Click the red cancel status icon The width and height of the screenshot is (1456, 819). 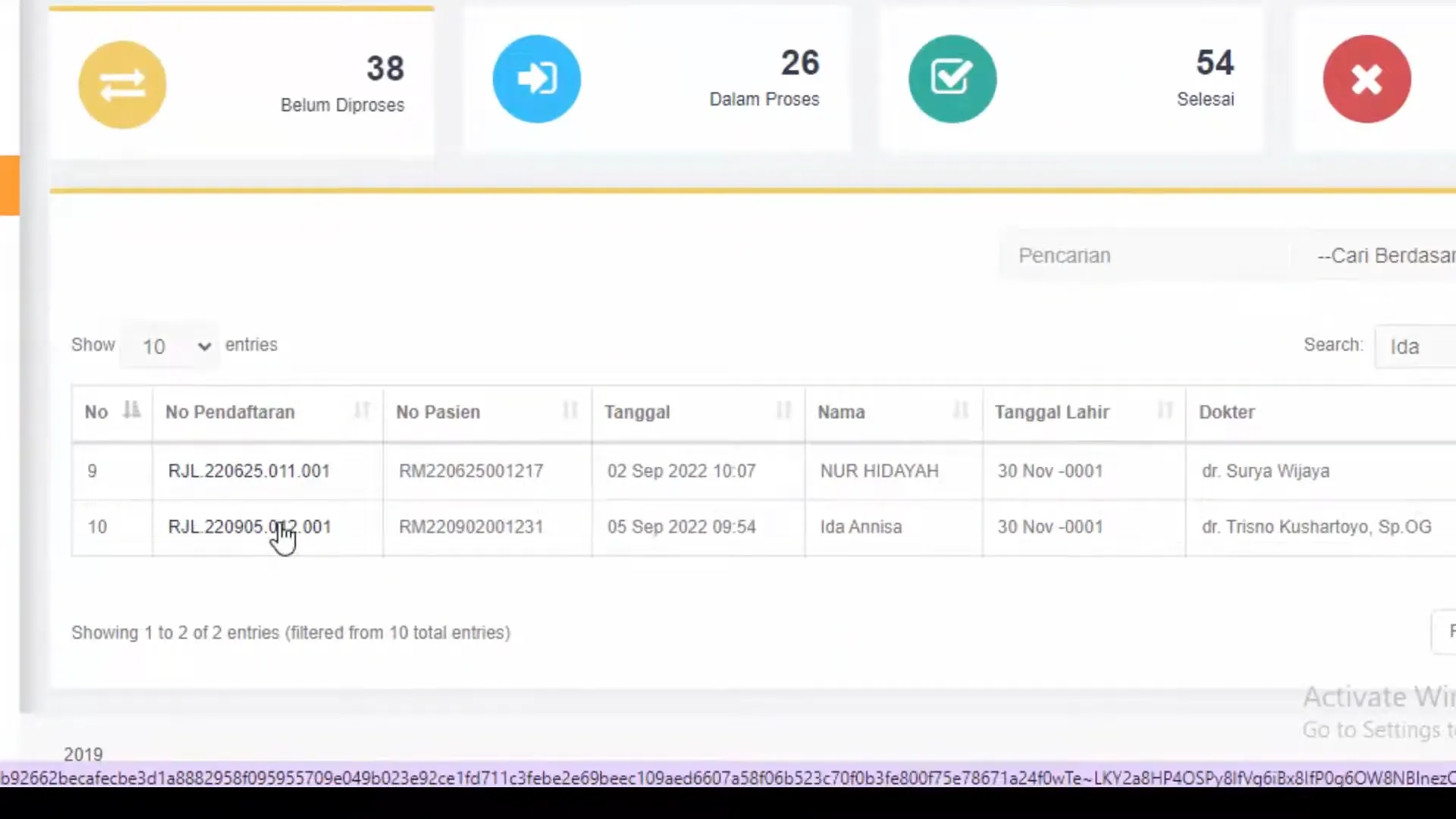tap(1367, 79)
